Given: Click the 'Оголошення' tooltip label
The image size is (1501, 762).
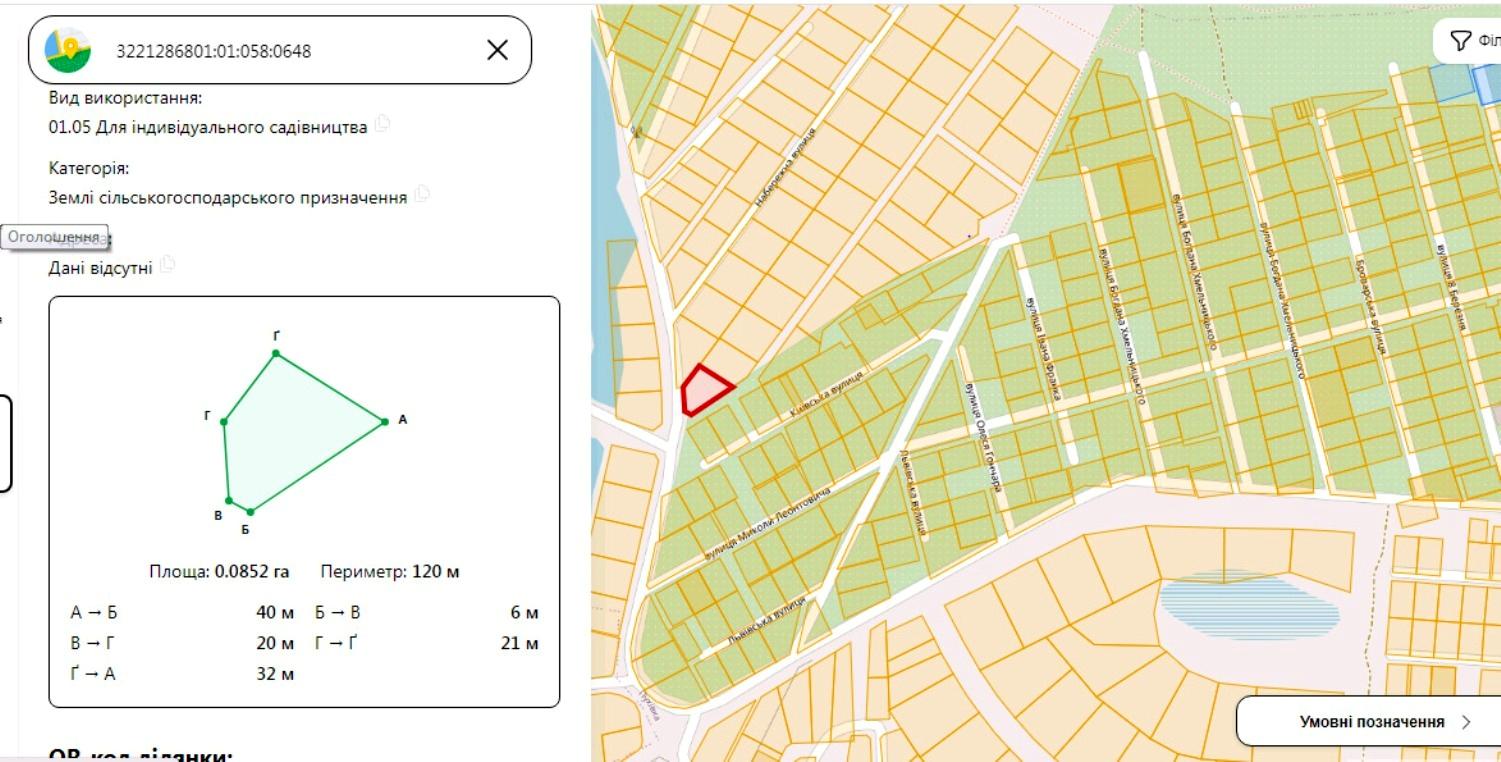Looking at the screenshot, I should 54,237.
